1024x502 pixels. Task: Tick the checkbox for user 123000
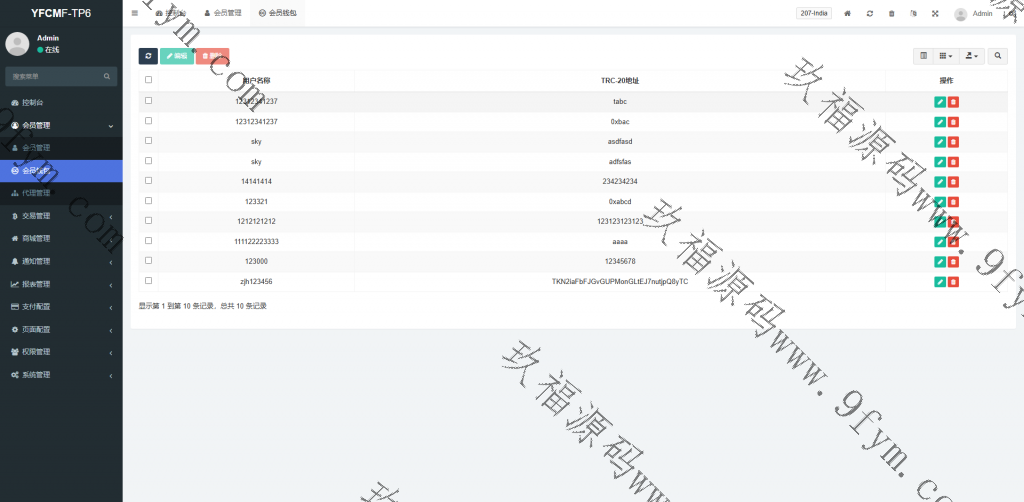(149, 261)
